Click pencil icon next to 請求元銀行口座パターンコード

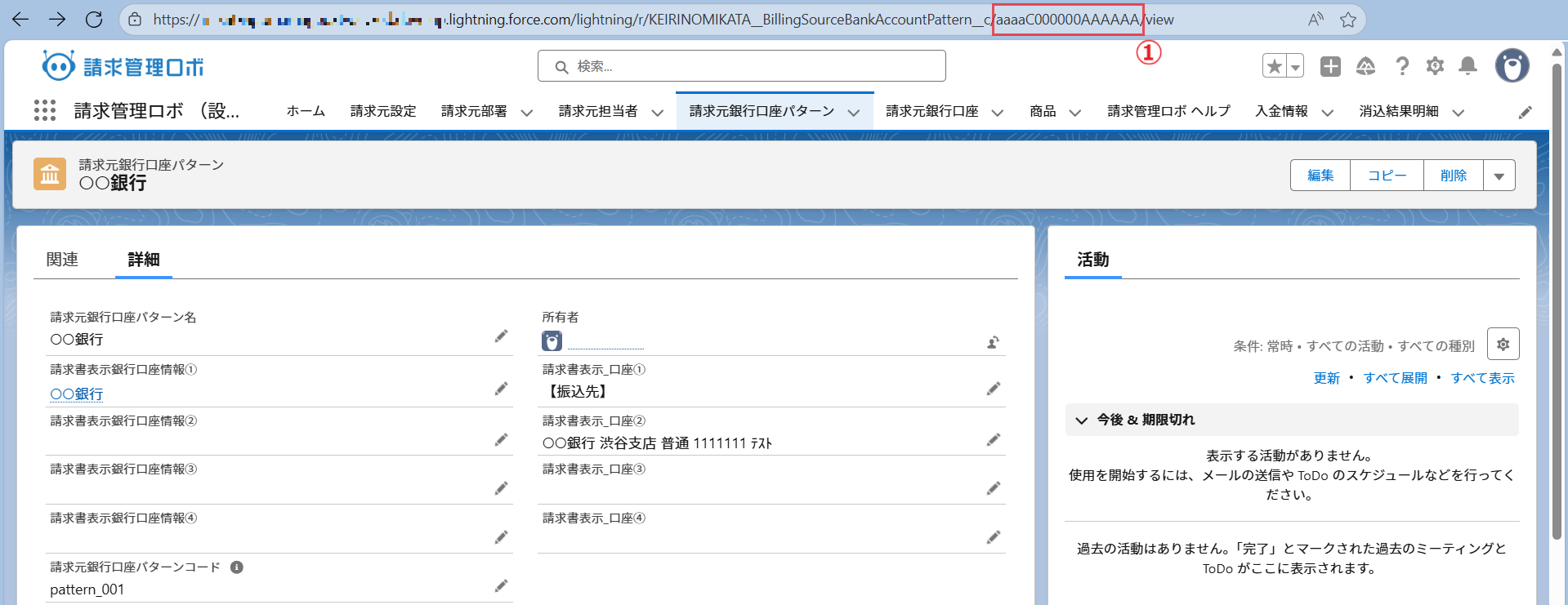pos(501,586)
